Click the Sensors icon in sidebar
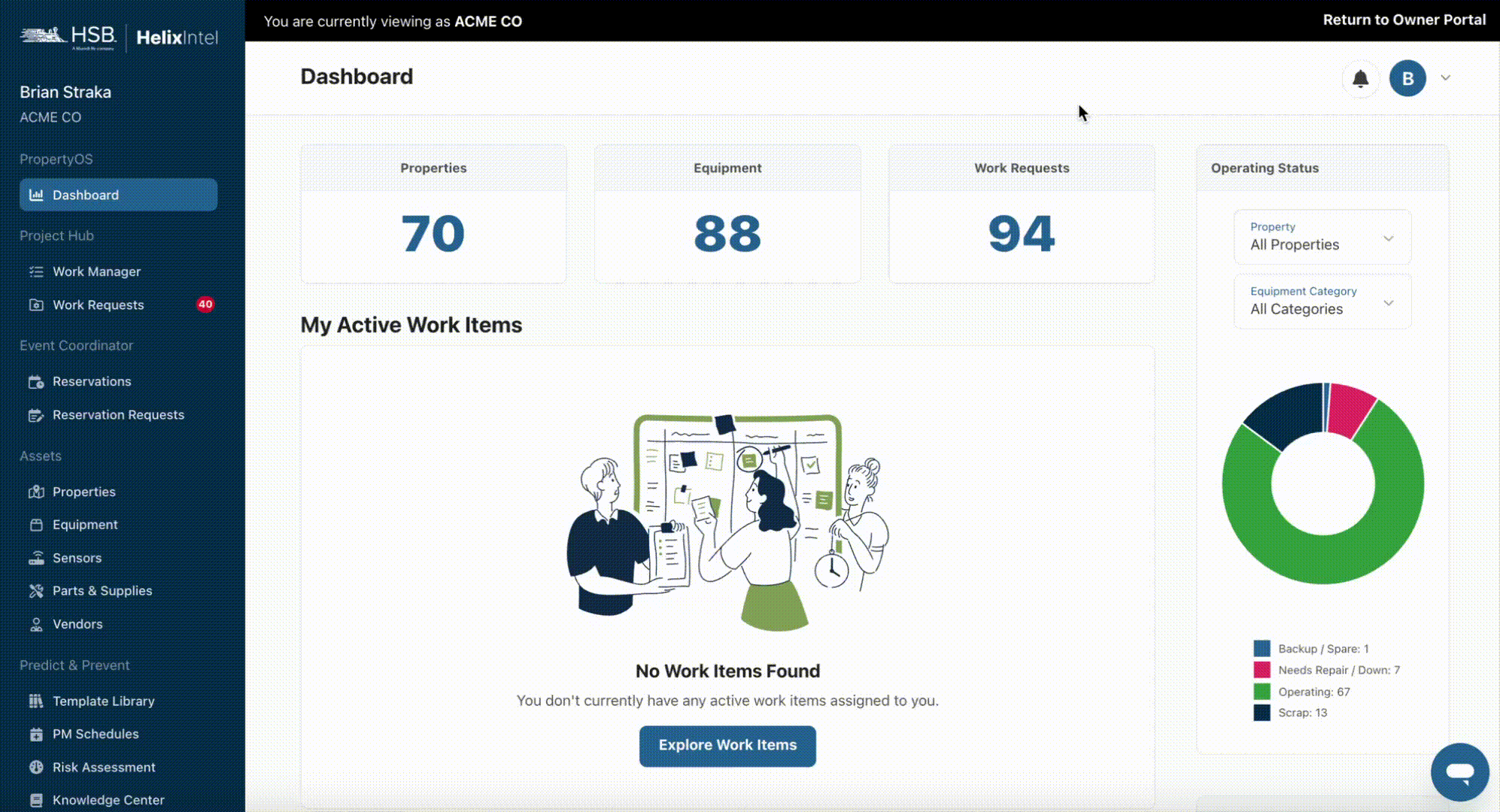This screenshot has height=812, width=1500. click(36, 558)
